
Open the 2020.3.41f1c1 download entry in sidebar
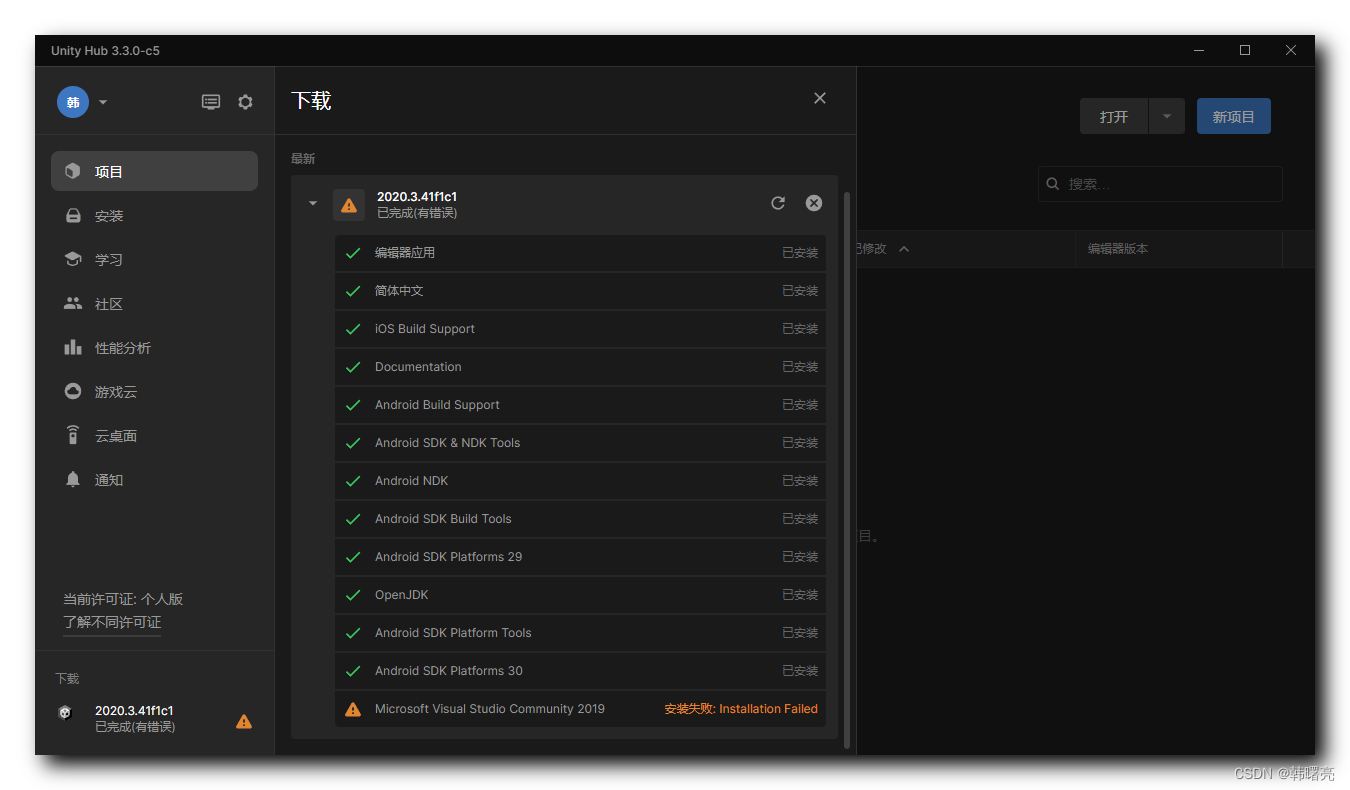click(154, 718)
